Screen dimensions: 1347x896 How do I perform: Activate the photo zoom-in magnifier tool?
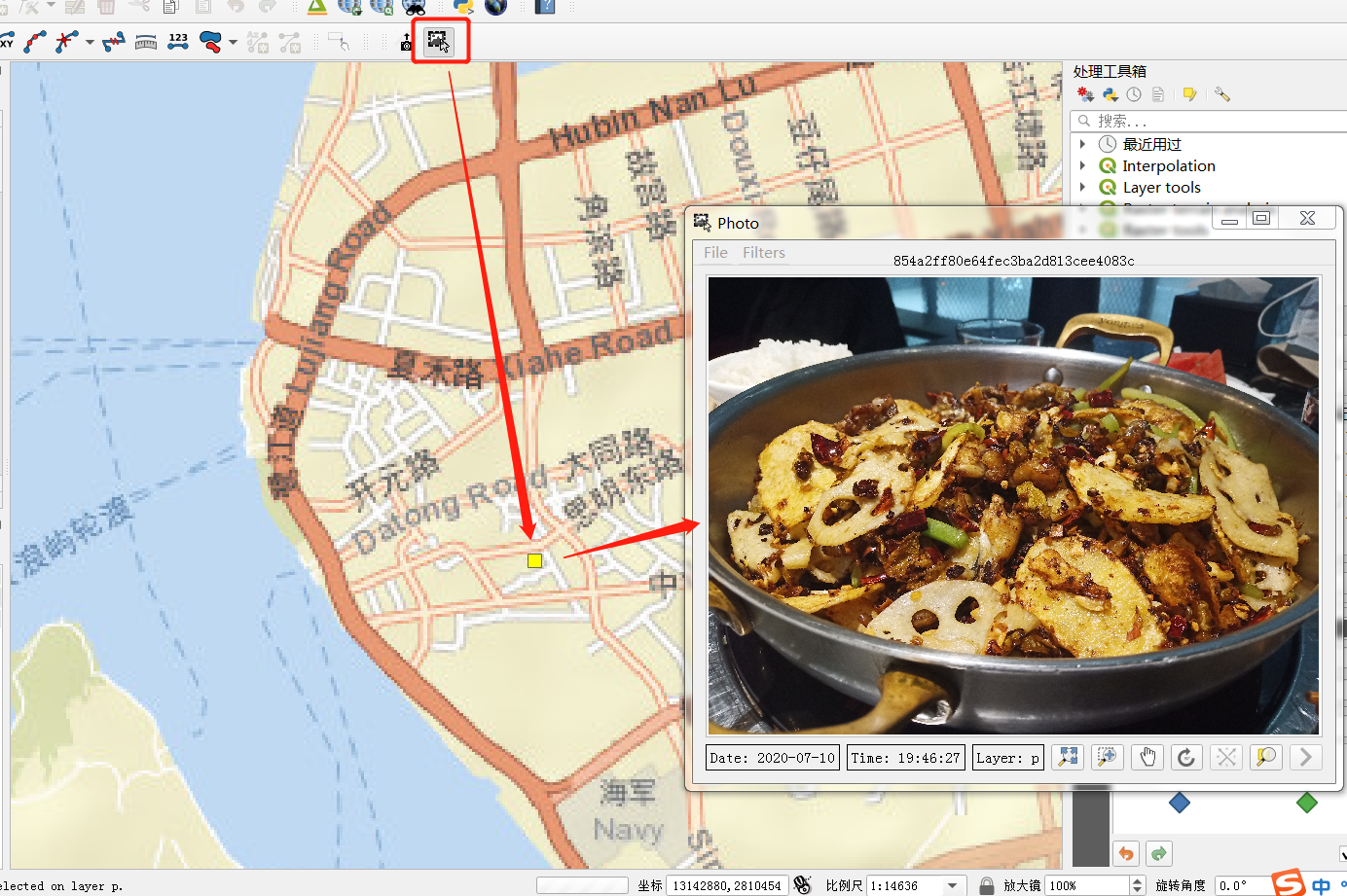coord(1107,757)
